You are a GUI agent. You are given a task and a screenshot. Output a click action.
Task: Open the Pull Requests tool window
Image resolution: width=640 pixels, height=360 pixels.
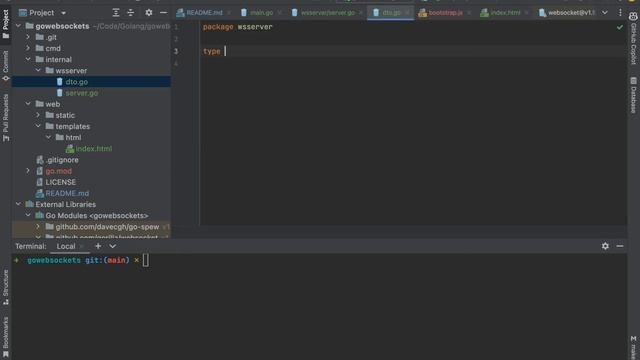point(6,118)
